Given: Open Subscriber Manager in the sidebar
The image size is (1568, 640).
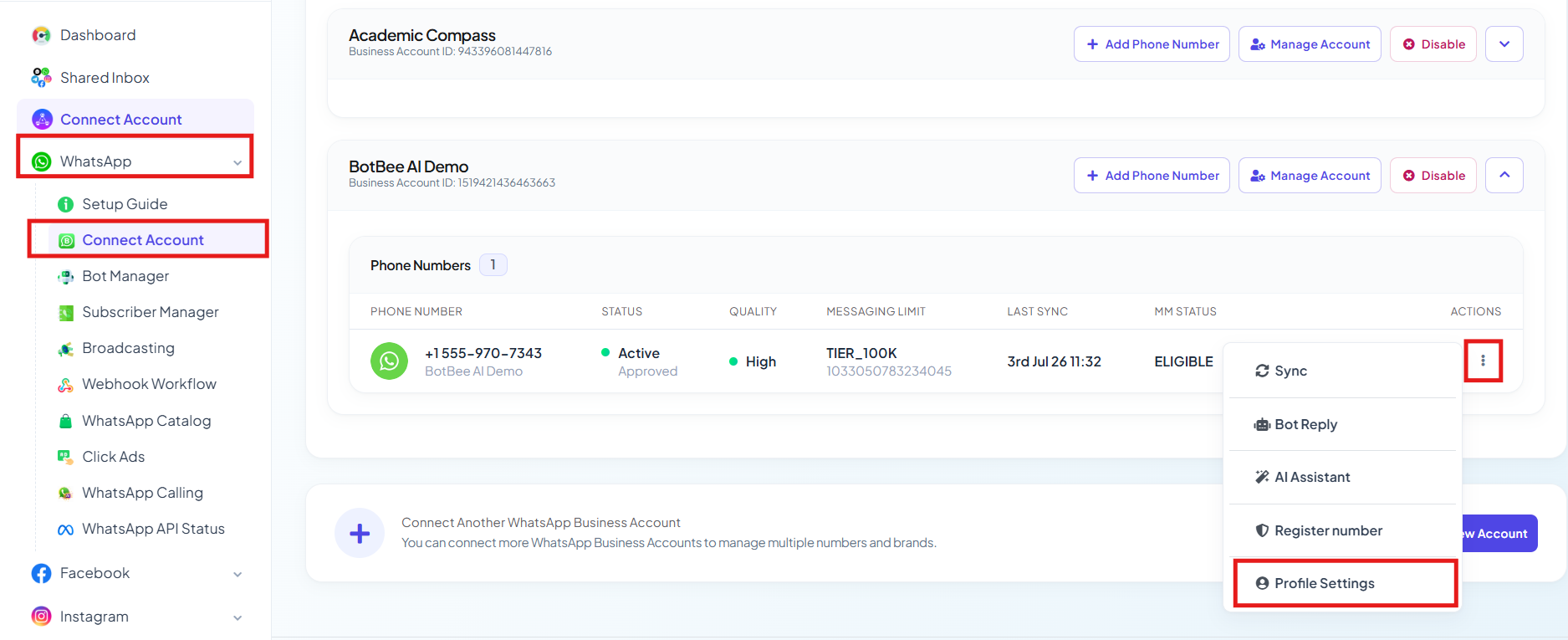Looking at the screenshot, I should coord(151,312).
